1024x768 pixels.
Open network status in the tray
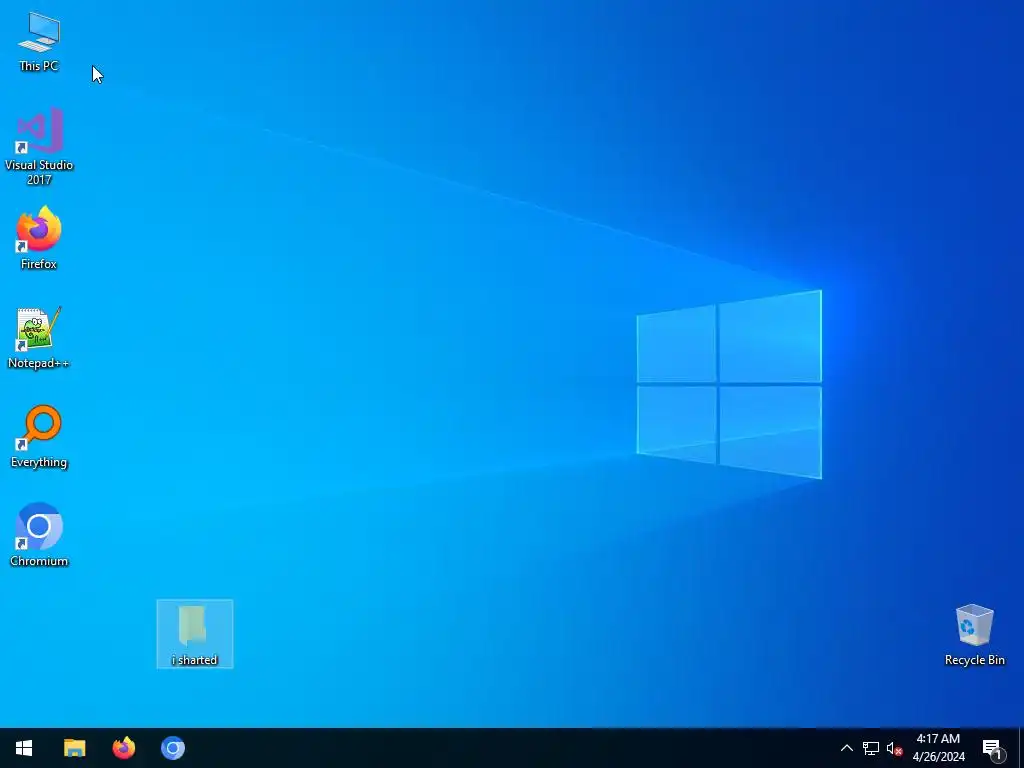[x=871, y=748]
